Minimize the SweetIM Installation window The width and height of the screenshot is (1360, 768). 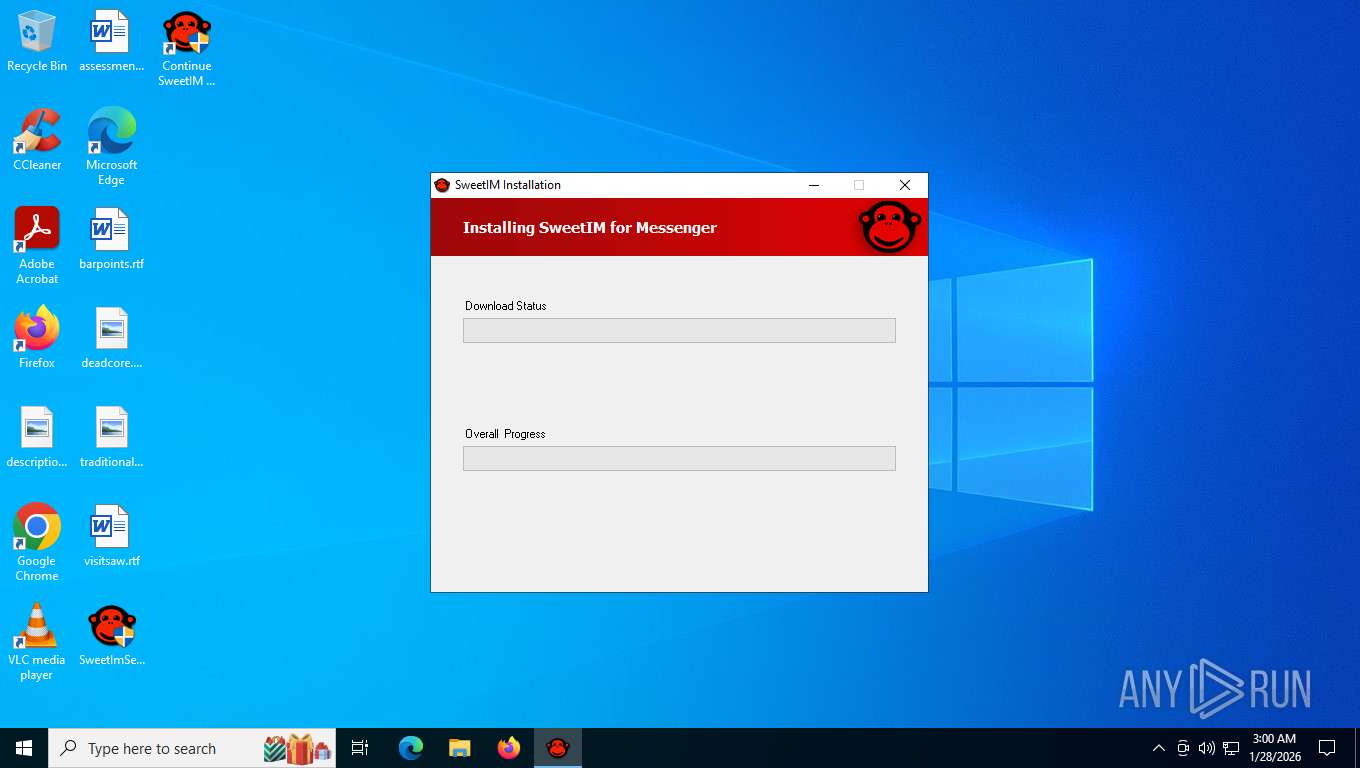(814, 185)
